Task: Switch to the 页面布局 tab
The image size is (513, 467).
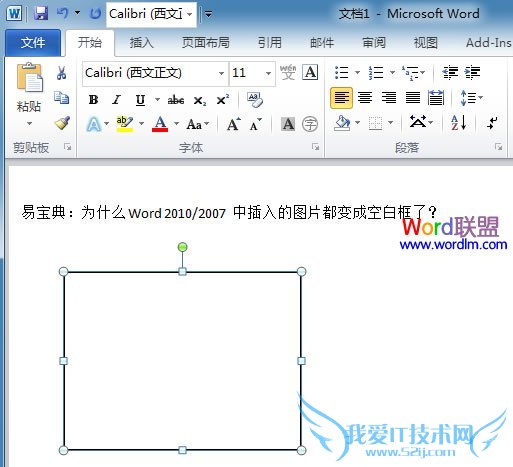Action: [206, 43]
